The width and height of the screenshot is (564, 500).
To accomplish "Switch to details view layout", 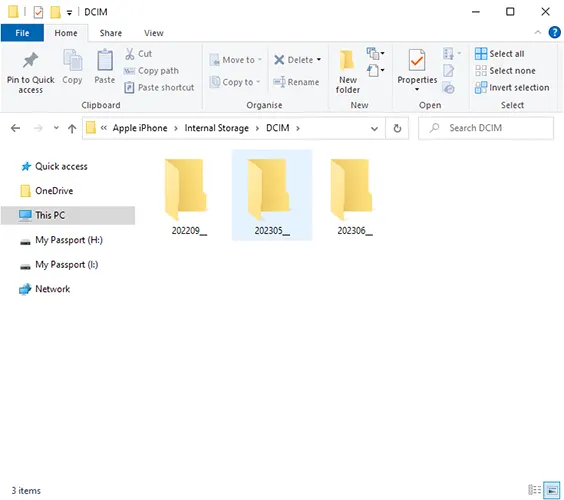I will point(535,490).
